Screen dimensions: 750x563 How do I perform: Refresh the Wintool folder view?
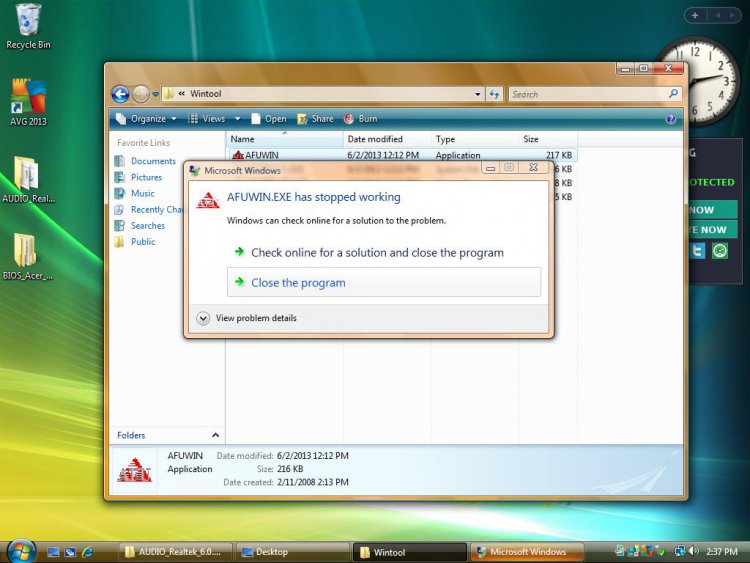point(494,94)
